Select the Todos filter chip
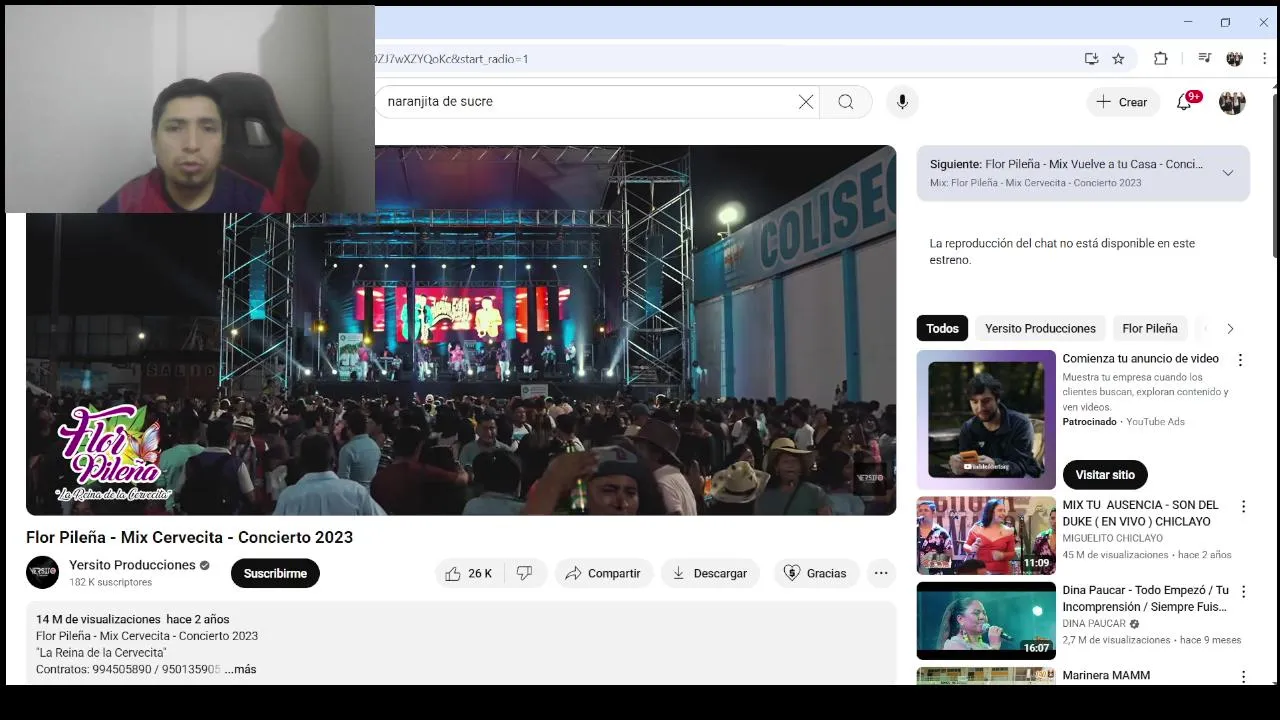 [x=942, y=328]
